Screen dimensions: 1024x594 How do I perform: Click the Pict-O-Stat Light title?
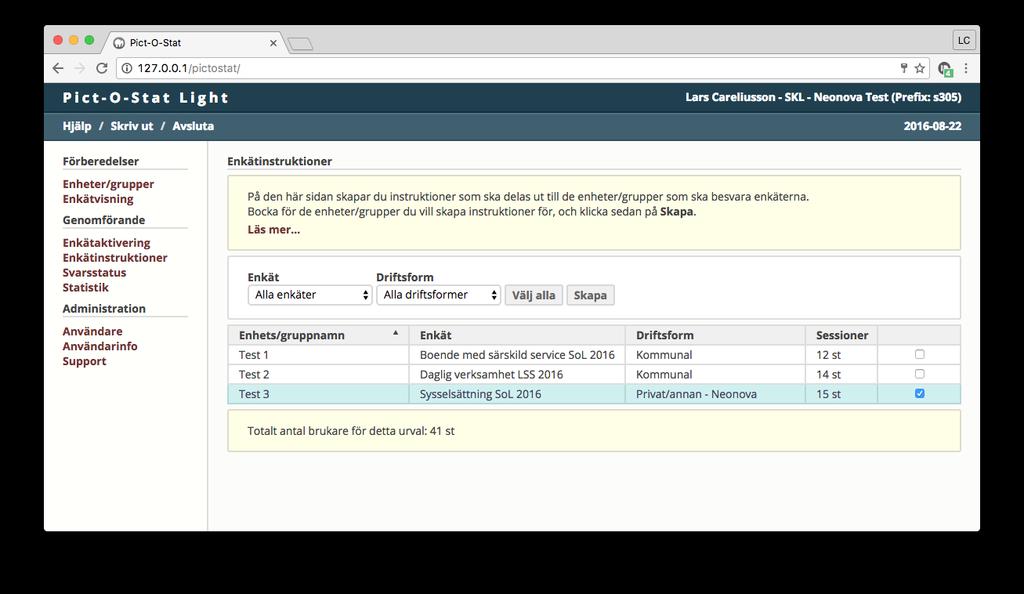tap(146, 98)
